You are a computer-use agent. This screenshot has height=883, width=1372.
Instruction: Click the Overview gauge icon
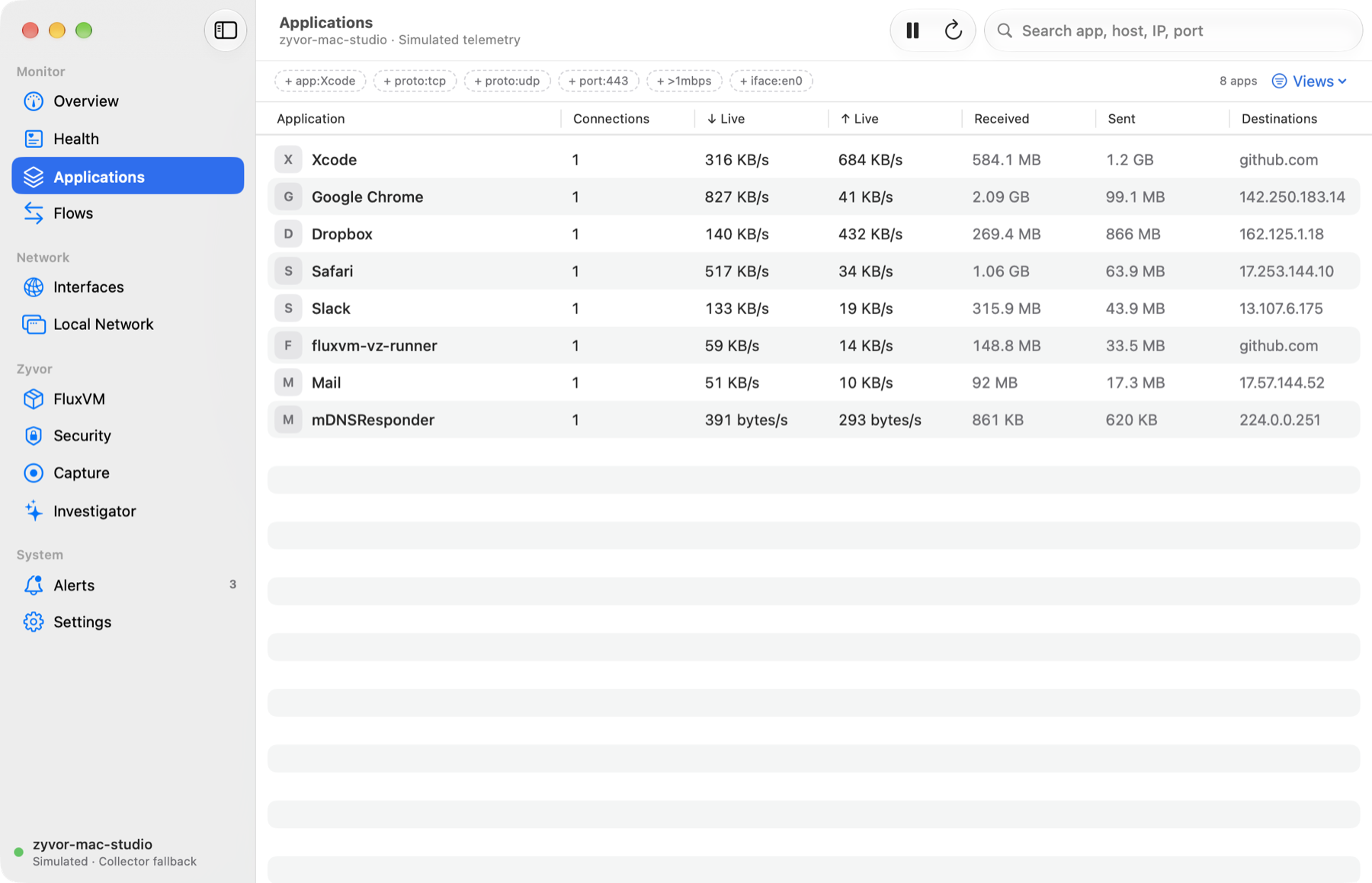click(x=34, y=101)
